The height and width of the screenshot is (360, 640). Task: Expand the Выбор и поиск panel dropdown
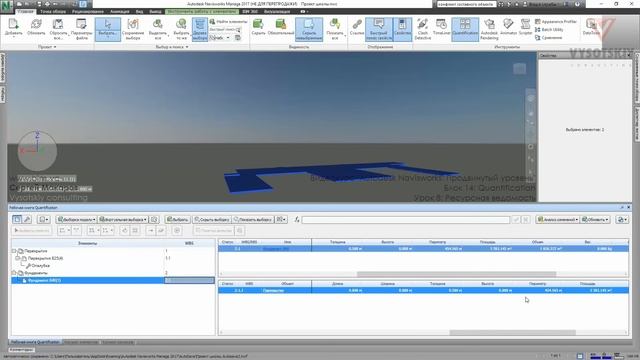click(172, 47)
